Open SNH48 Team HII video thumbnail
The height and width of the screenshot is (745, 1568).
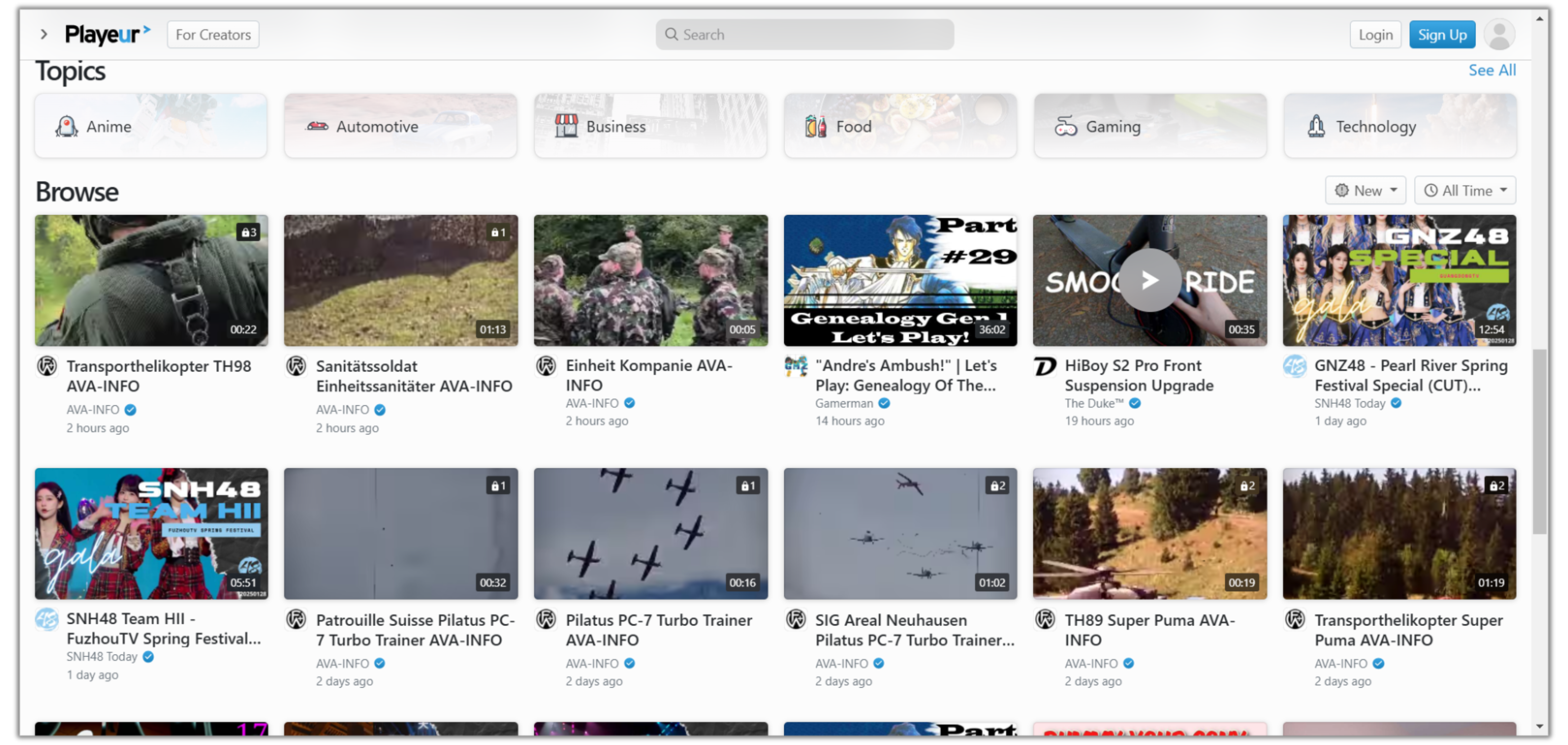[151, 534]
